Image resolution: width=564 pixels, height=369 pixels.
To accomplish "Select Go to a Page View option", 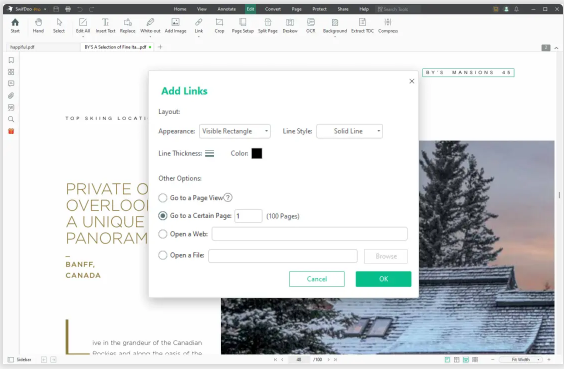I will point(163,198).
